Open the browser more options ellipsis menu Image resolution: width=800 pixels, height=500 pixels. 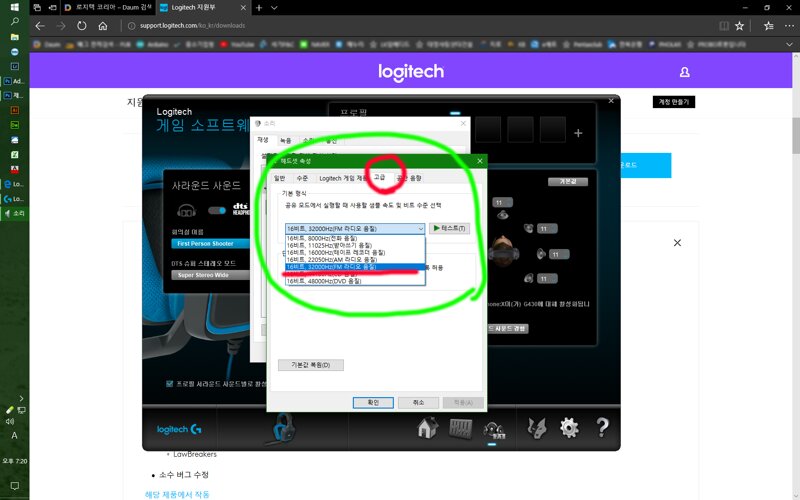[x=789, y=26]
